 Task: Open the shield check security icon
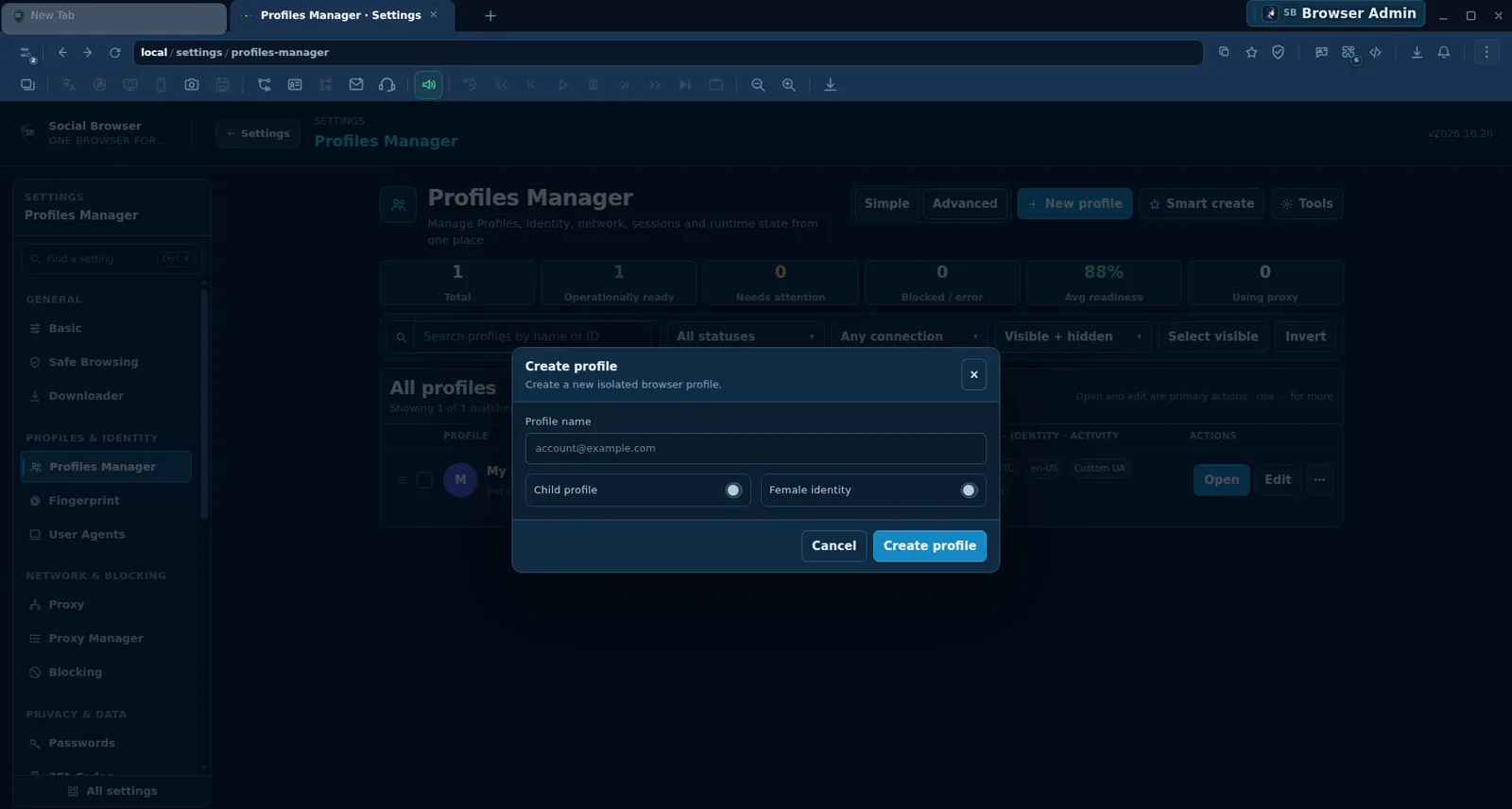(x=1279, y=53)
